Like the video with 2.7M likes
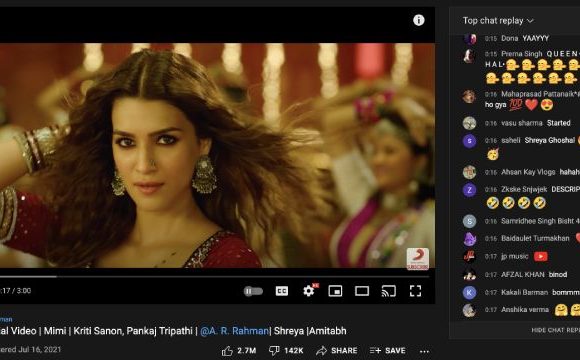Viewport: 580px width, 360px height. click(x=239, y=351)
